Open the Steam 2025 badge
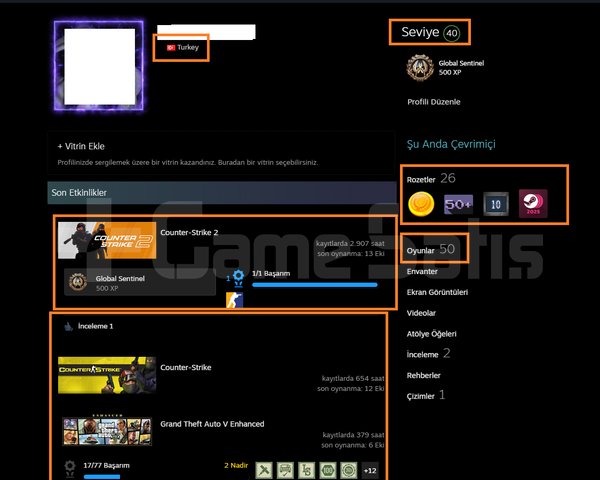 click(x=533, y=204)
